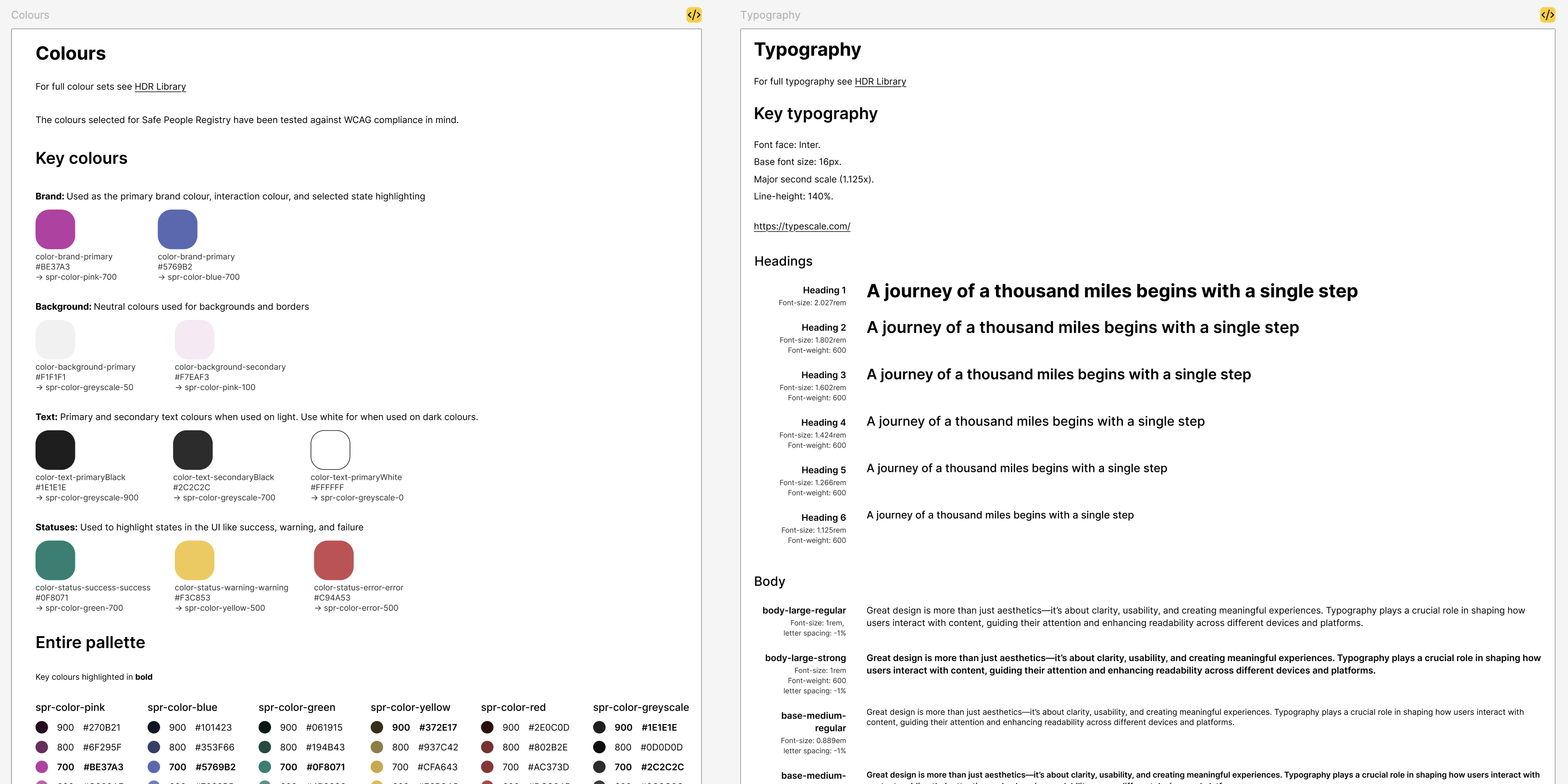Click the Heading 1 sample sentence
The image size is (1568, 784).
[x=1112, y=291]
